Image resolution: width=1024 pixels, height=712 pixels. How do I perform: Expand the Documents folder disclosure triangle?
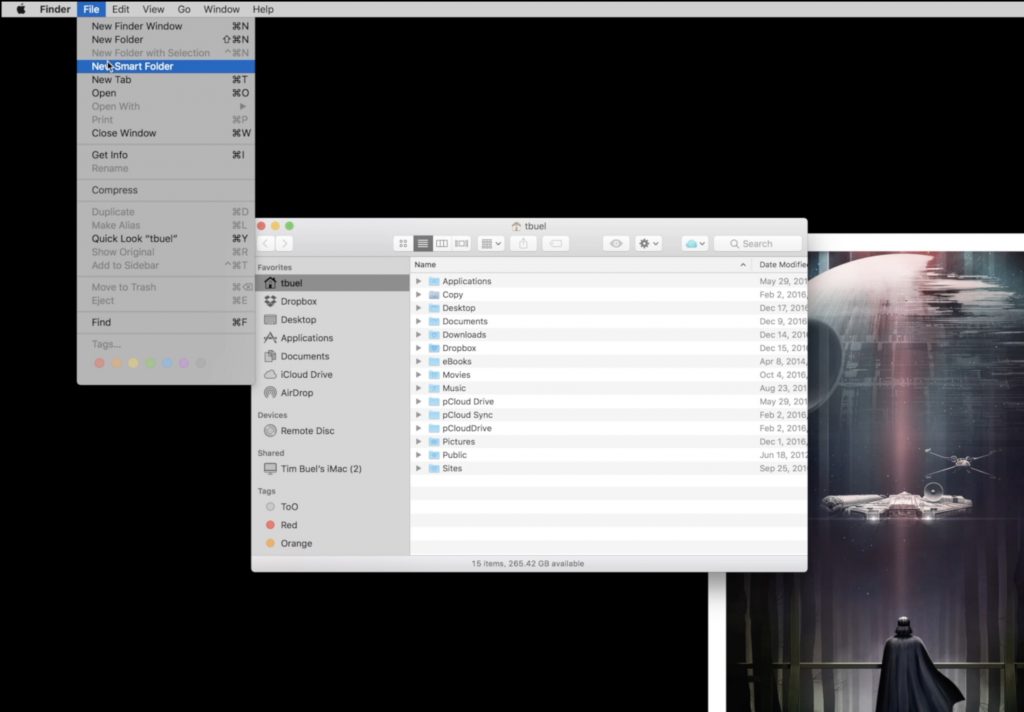click(x=419, y=321)
